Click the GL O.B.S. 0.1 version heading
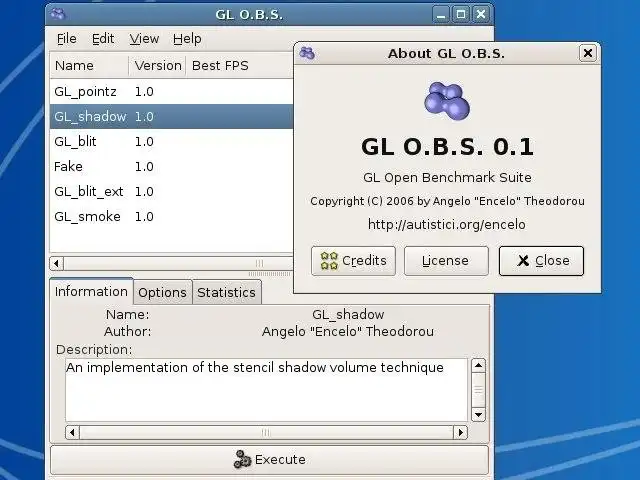The image size is (640, 480). tap(447, 147)
